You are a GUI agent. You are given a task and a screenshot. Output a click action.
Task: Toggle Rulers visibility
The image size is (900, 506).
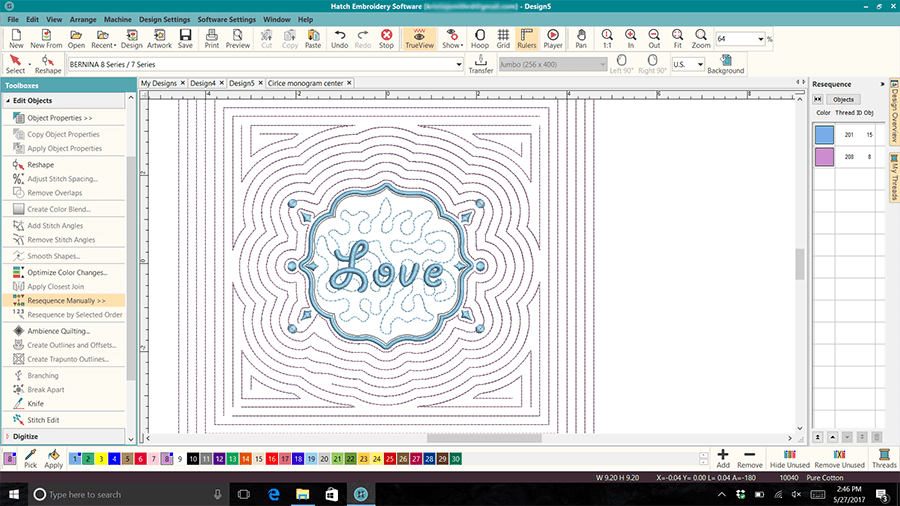coord(527,38)
